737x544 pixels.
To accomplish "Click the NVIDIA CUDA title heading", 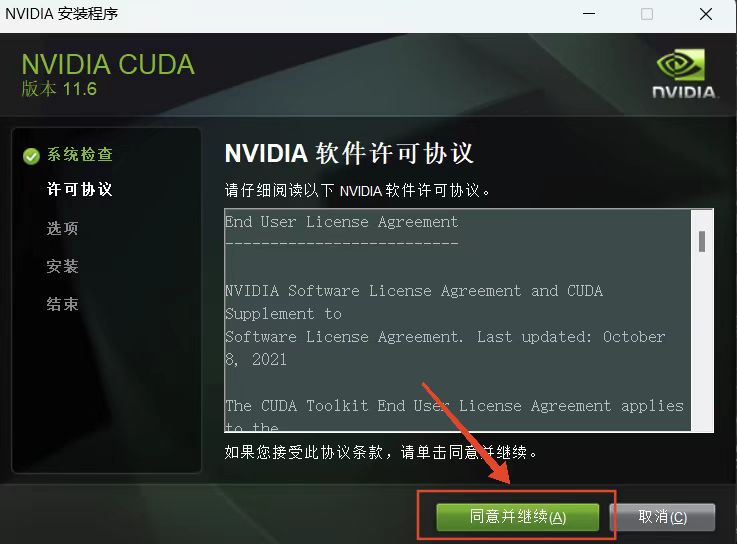I will [108, 64].
